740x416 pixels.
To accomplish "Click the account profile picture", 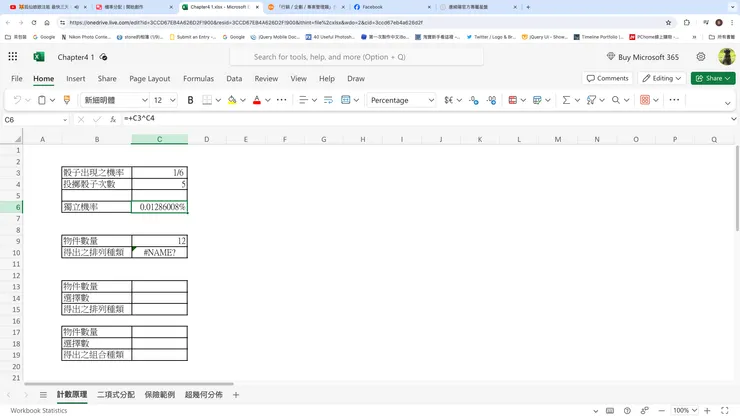I will point(727,57).
